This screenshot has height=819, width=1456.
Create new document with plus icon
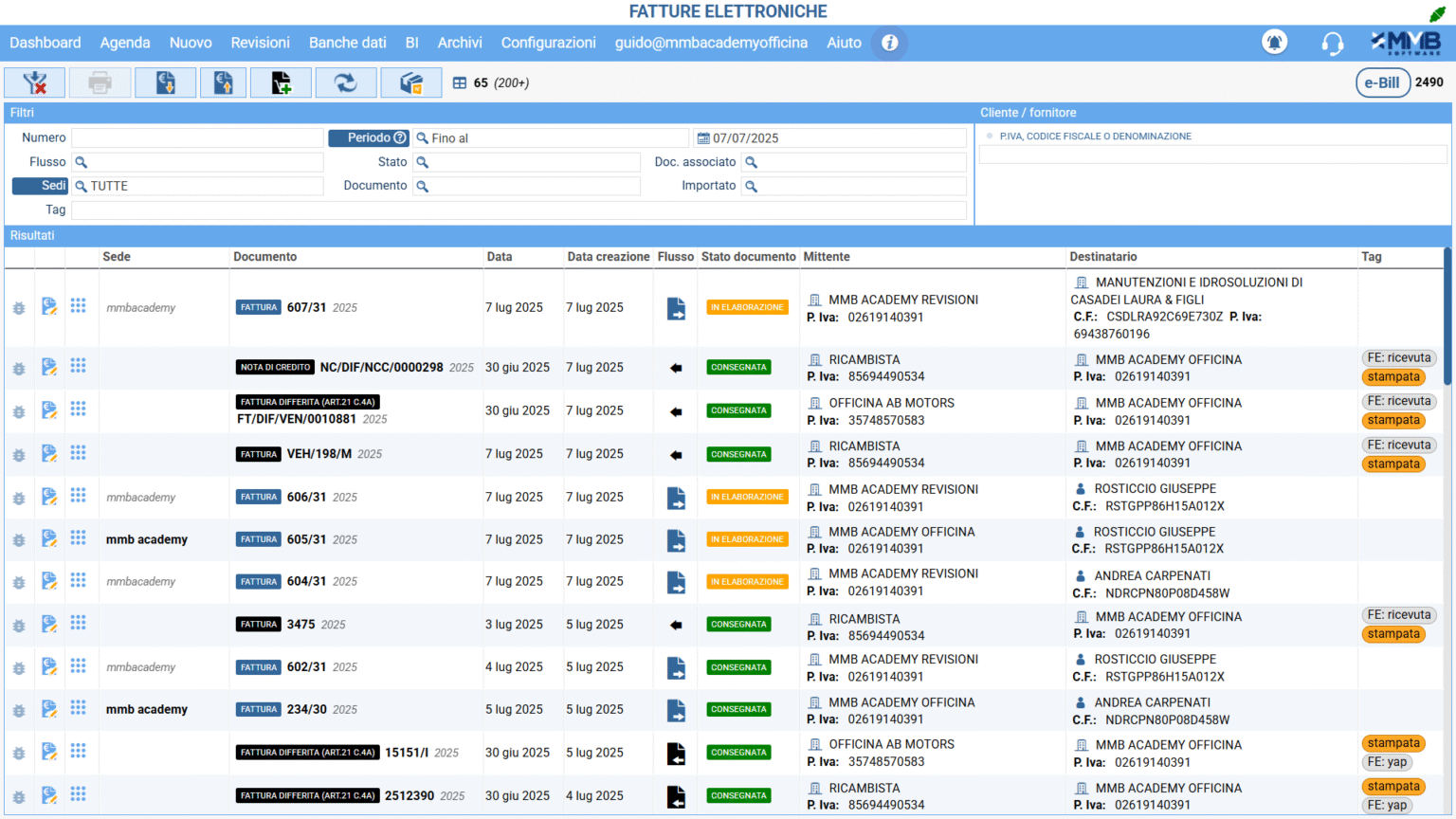click(282, 83)
